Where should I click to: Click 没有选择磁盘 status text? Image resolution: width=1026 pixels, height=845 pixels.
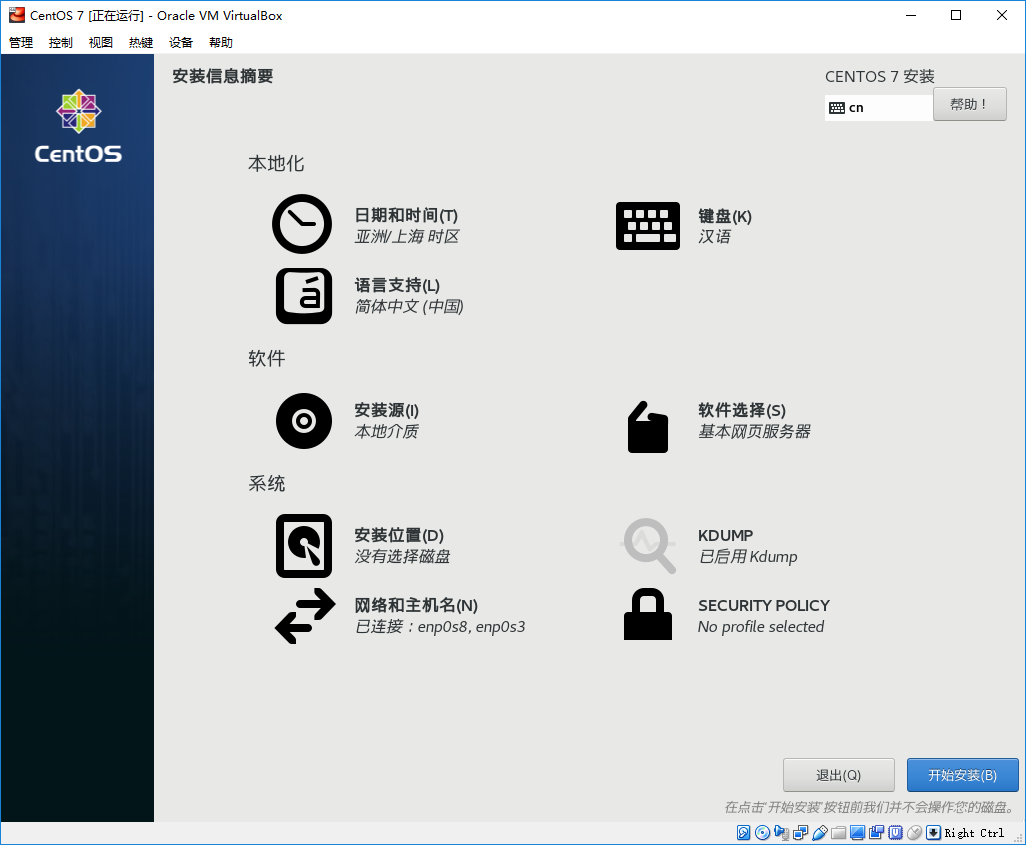coord(402,556)
